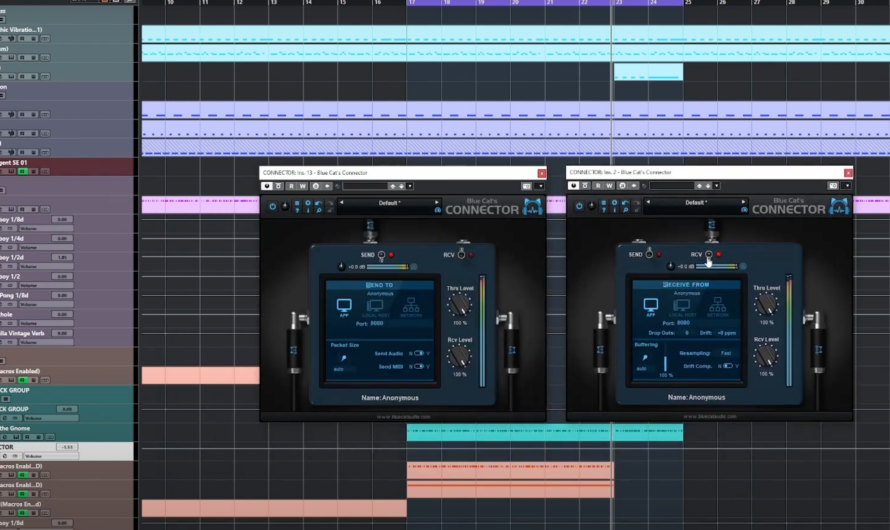Select the teal clip on the Gnome track
Screen dimensions: 890x530
545,434
